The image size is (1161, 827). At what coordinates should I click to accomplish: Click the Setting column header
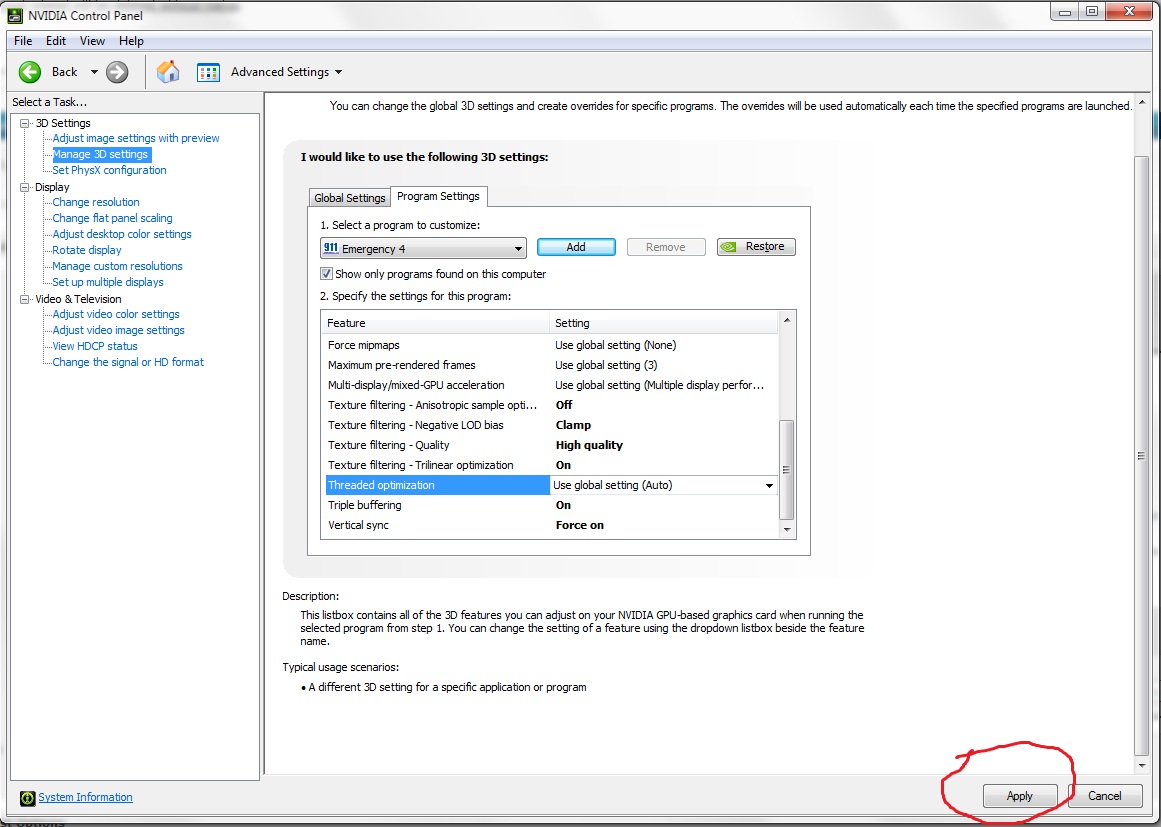pos(663,323)
